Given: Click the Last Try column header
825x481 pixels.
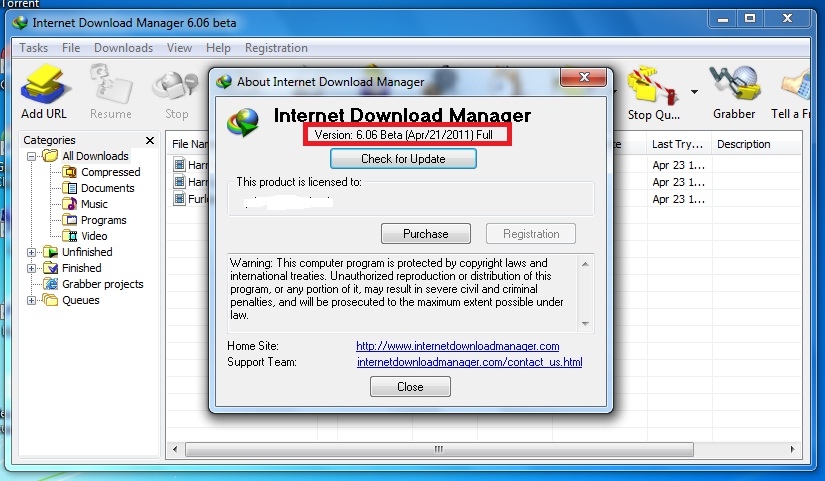Looking at the screenshot, I should [678, 144].
